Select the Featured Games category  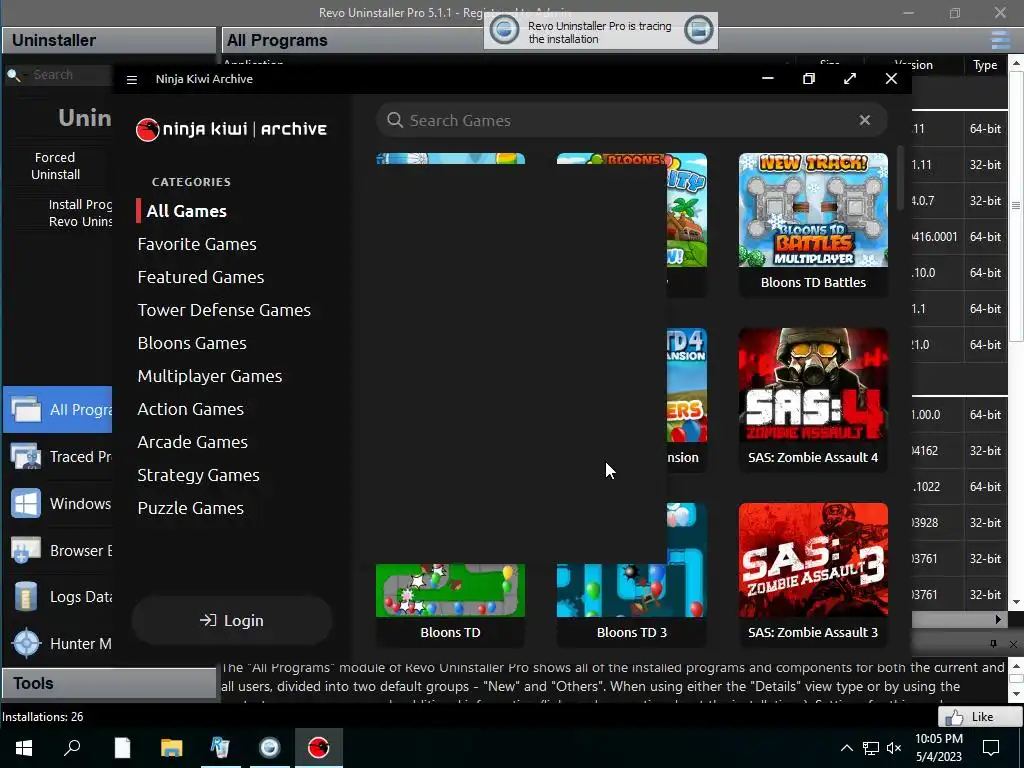click(200, 277)
